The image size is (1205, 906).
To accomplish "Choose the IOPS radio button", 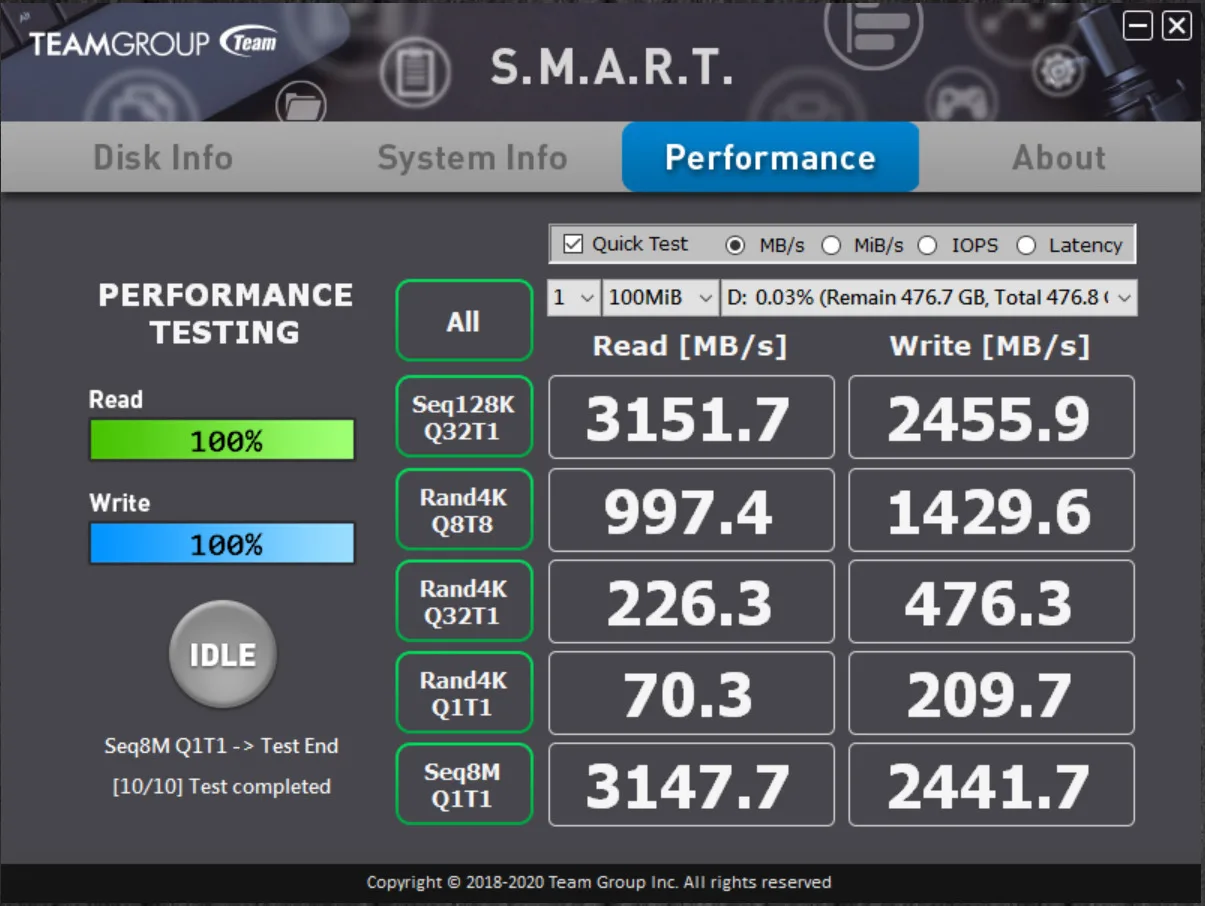I will tap(927, 245).
